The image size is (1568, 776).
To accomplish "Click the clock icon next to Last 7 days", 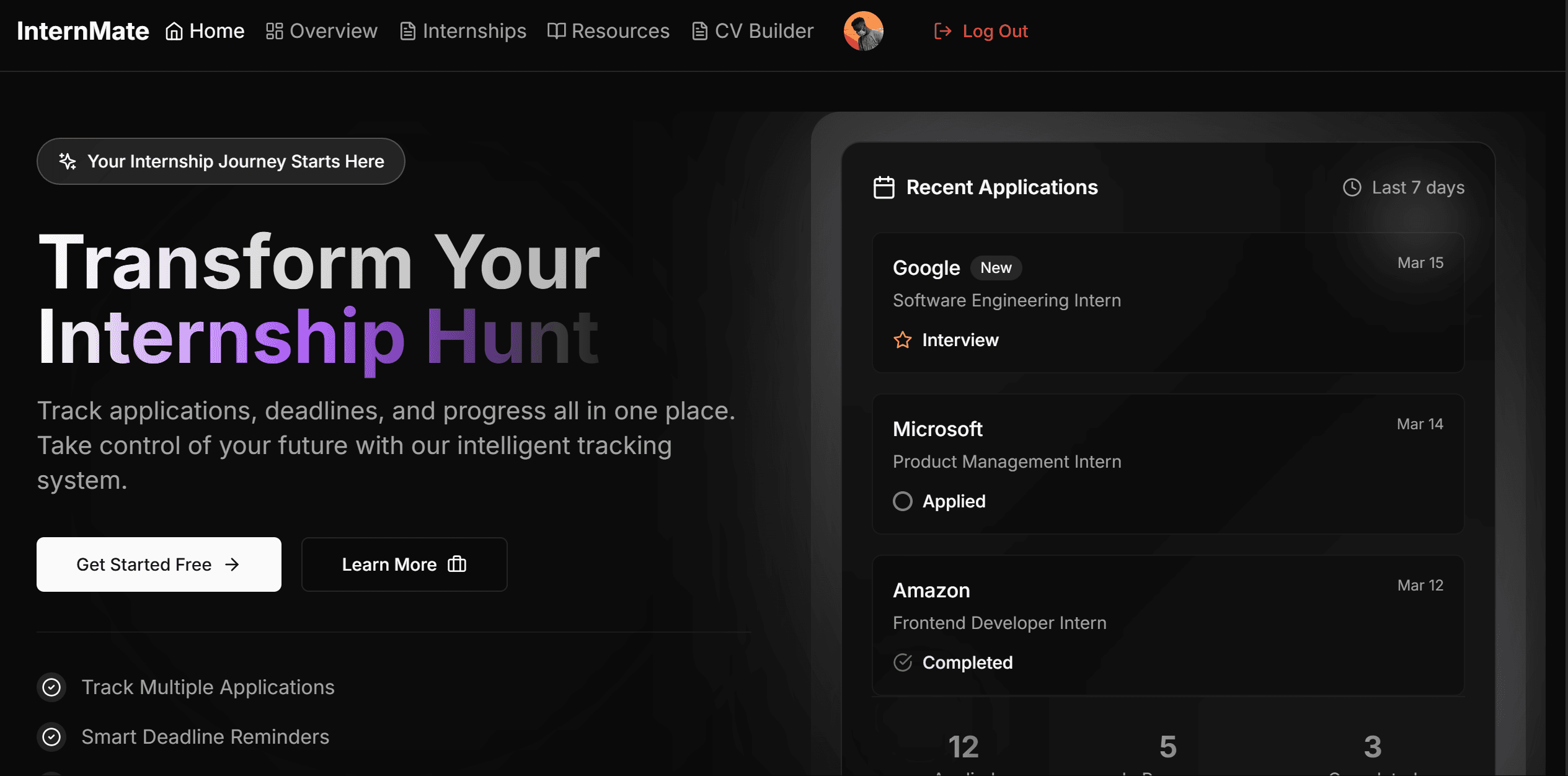I will (x=1352, y=187).
